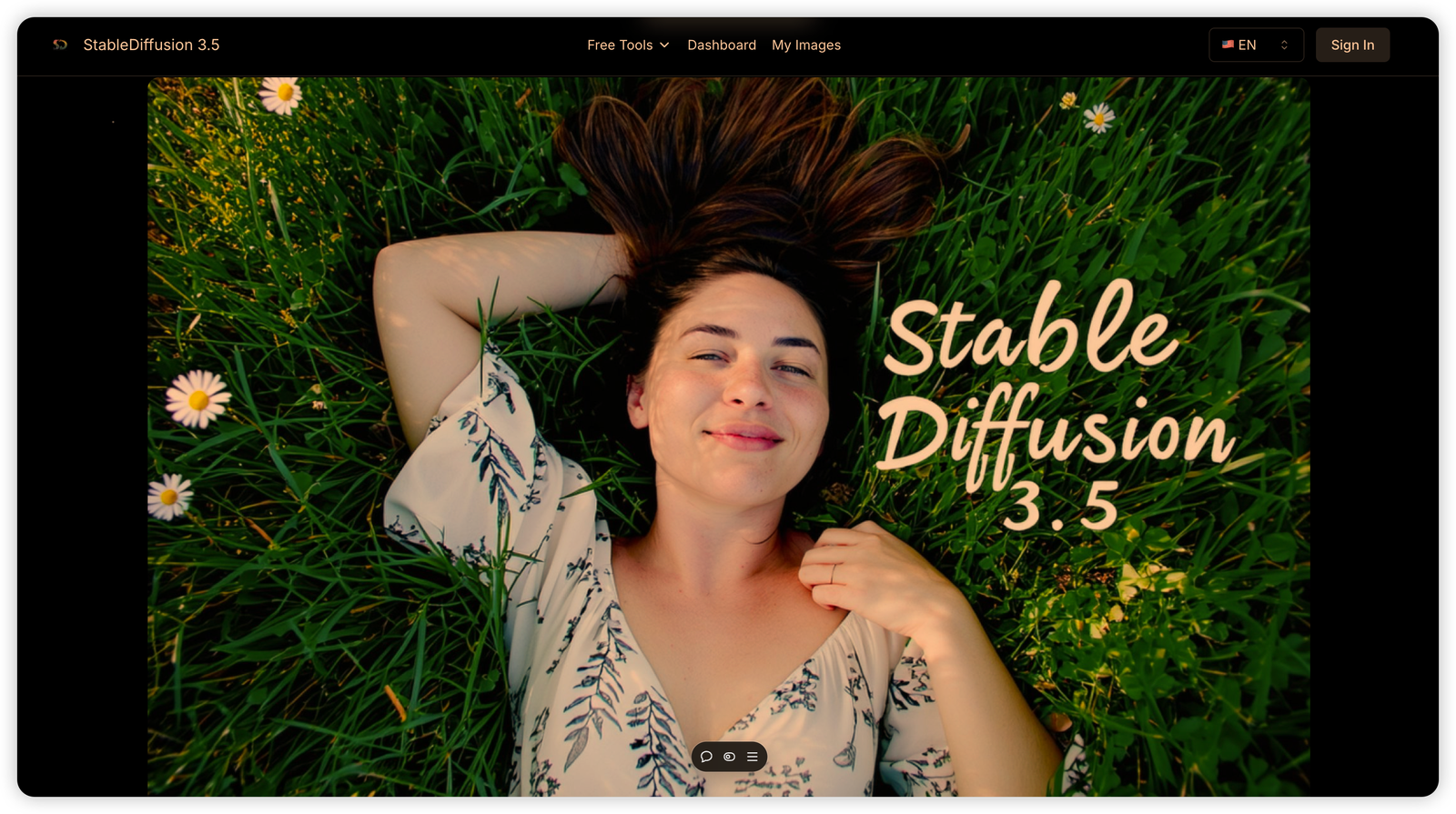Go to the Dashboard page
This screenshot has height=814, width=1456.
click(722, 45)
